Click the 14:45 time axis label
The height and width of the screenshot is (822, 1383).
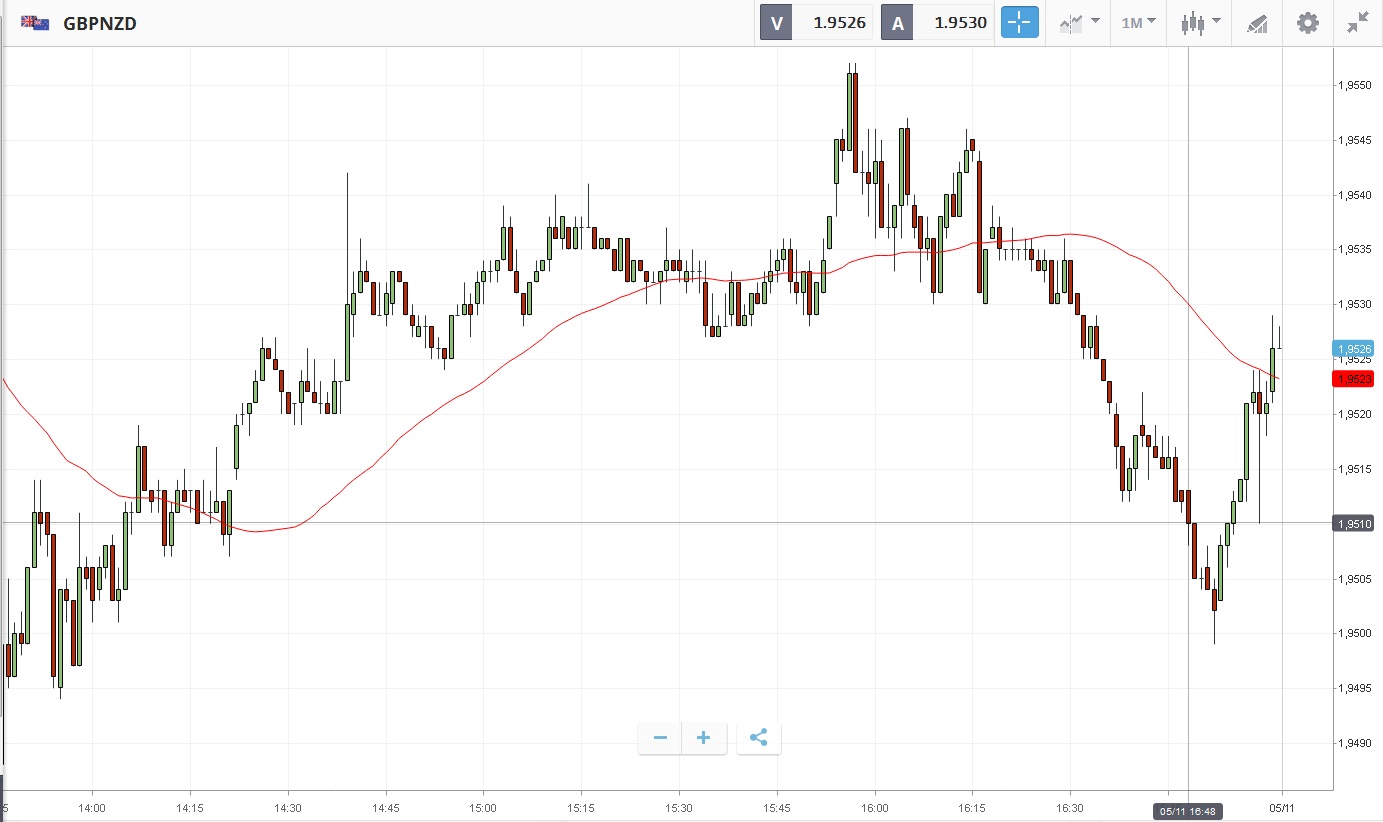point(386,807)
